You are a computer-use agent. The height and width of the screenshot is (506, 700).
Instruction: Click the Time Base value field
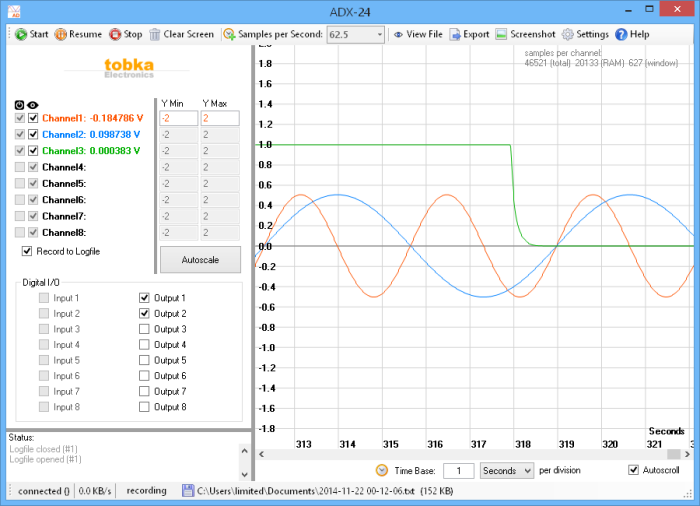click(458, 470)
